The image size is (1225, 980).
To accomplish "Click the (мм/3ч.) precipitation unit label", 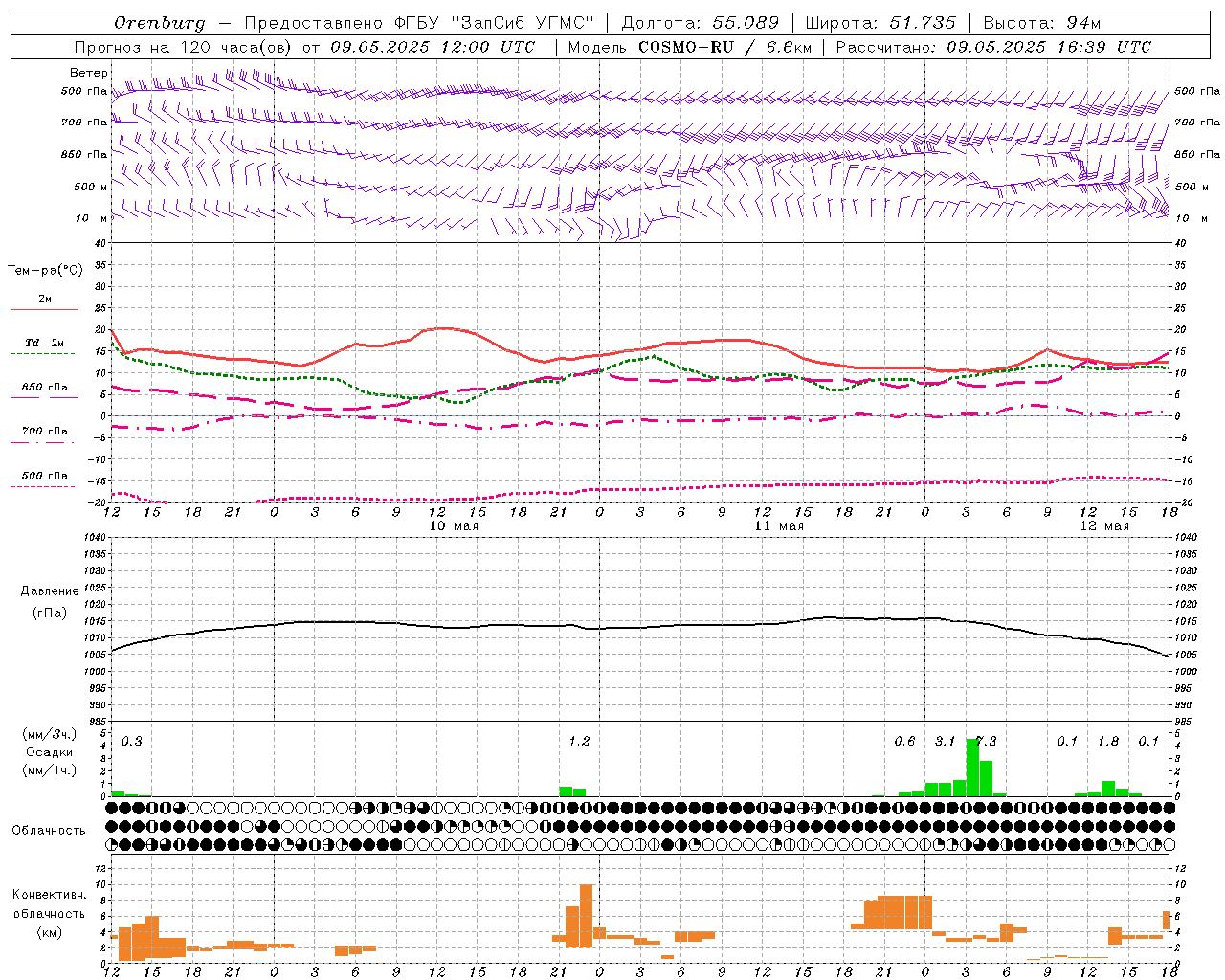I will tap(50, 734).
